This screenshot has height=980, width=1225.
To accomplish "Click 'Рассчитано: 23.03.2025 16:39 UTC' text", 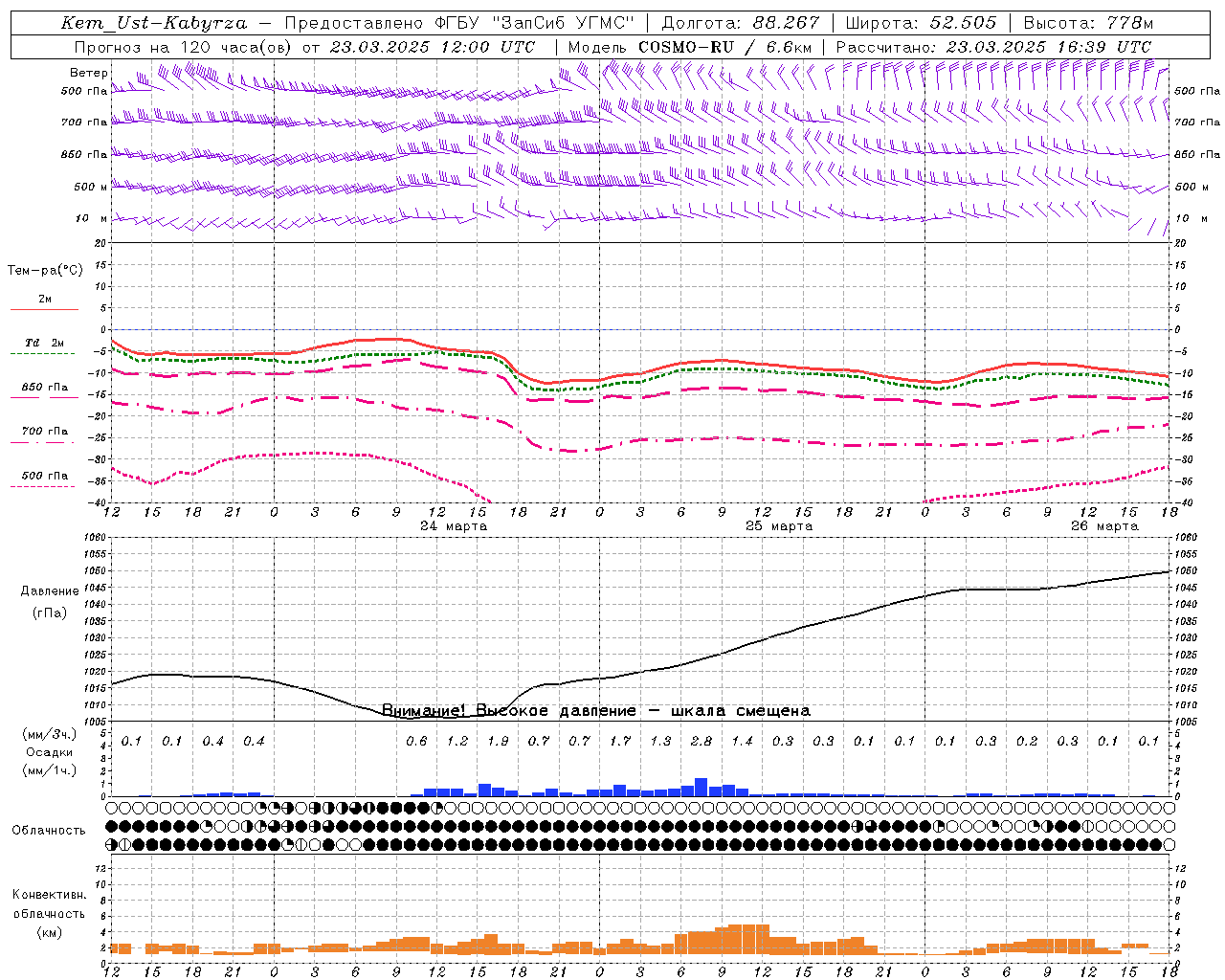I will click(x=993, y=47).
